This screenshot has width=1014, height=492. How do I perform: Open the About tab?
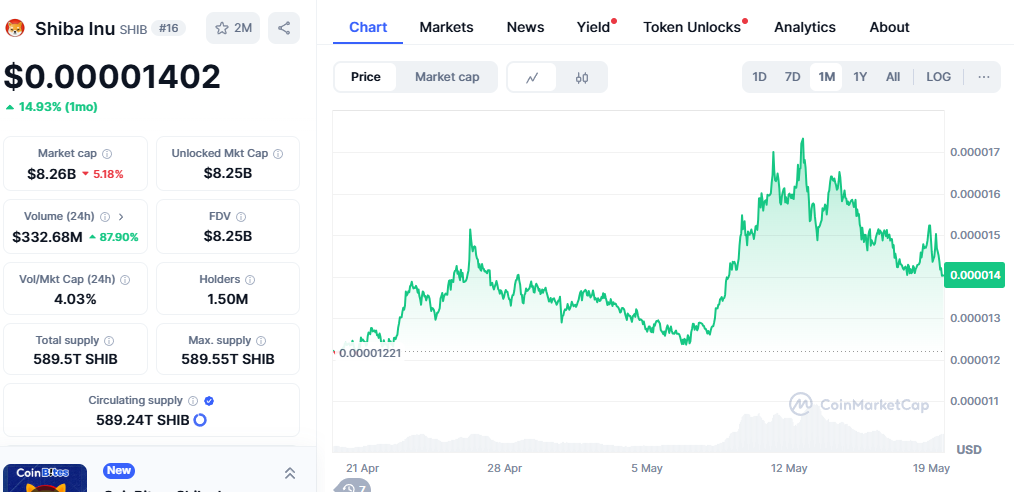click(889, 27)
